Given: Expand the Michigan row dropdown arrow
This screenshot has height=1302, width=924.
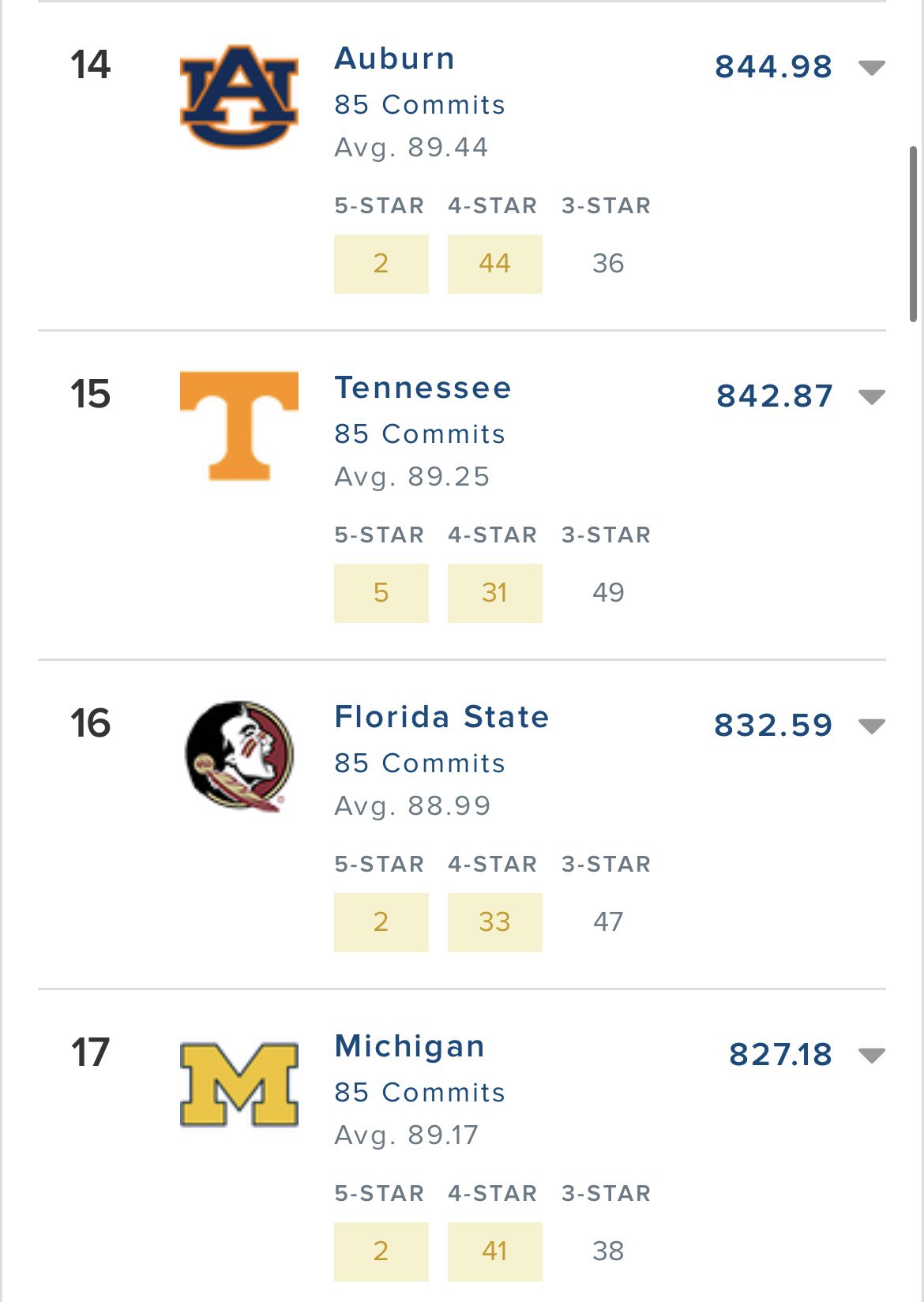Looking at the screenshot, I should [871, 1056].
